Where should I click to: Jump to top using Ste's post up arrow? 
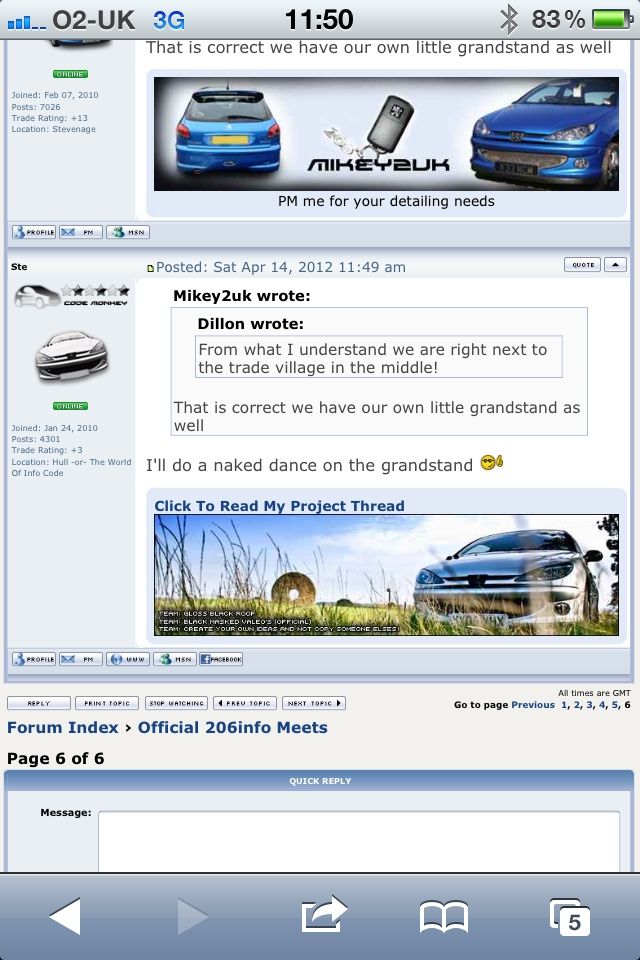[x=616, y=265]
